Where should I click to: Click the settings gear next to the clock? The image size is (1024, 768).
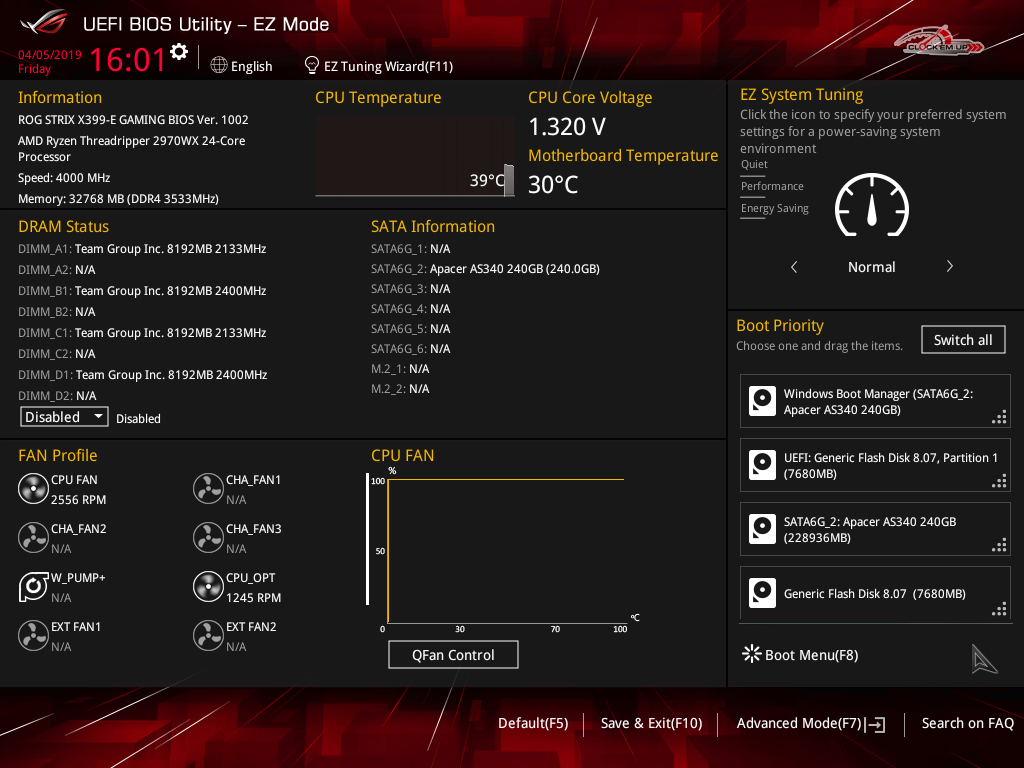click(179, 52)
